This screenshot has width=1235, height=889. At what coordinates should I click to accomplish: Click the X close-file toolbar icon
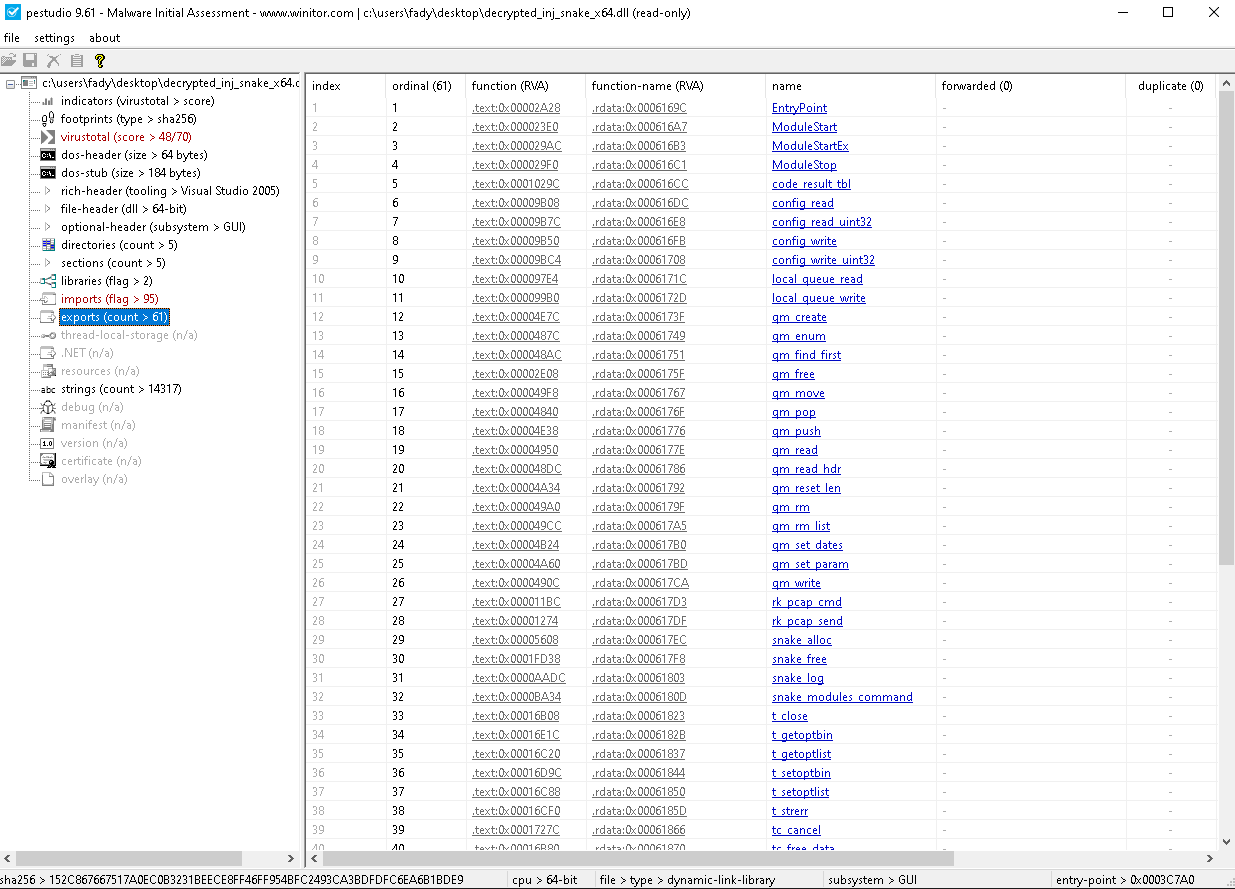(x=53, y=60)
